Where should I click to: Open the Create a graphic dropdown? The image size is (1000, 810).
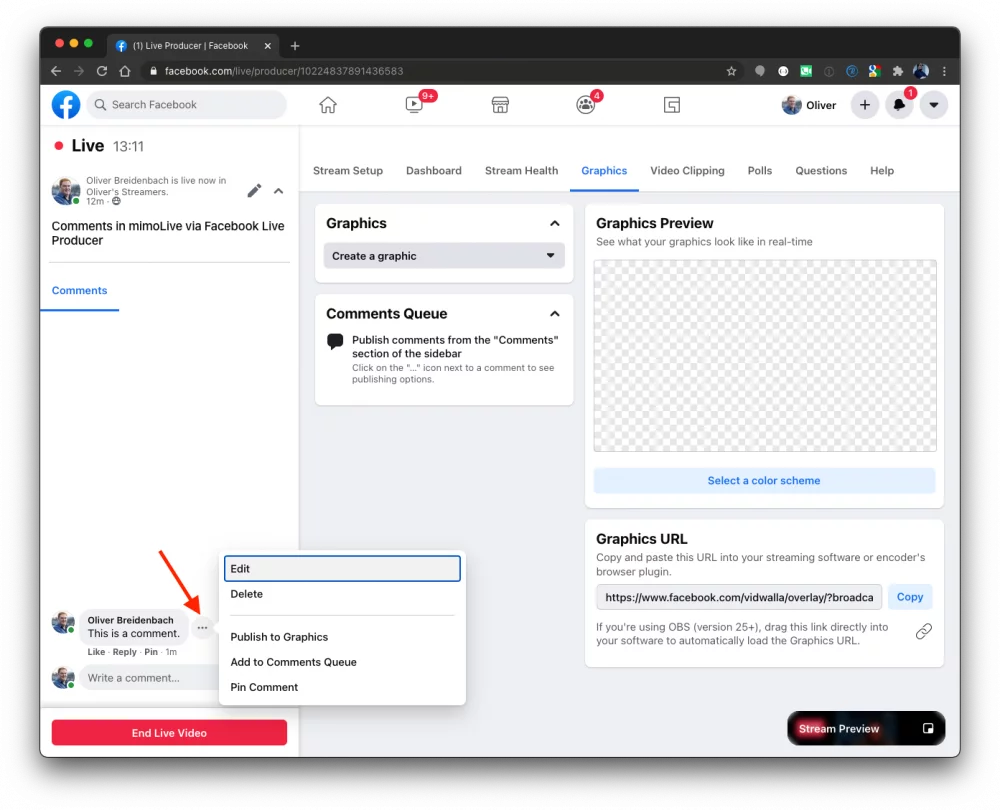pos(444,256)
